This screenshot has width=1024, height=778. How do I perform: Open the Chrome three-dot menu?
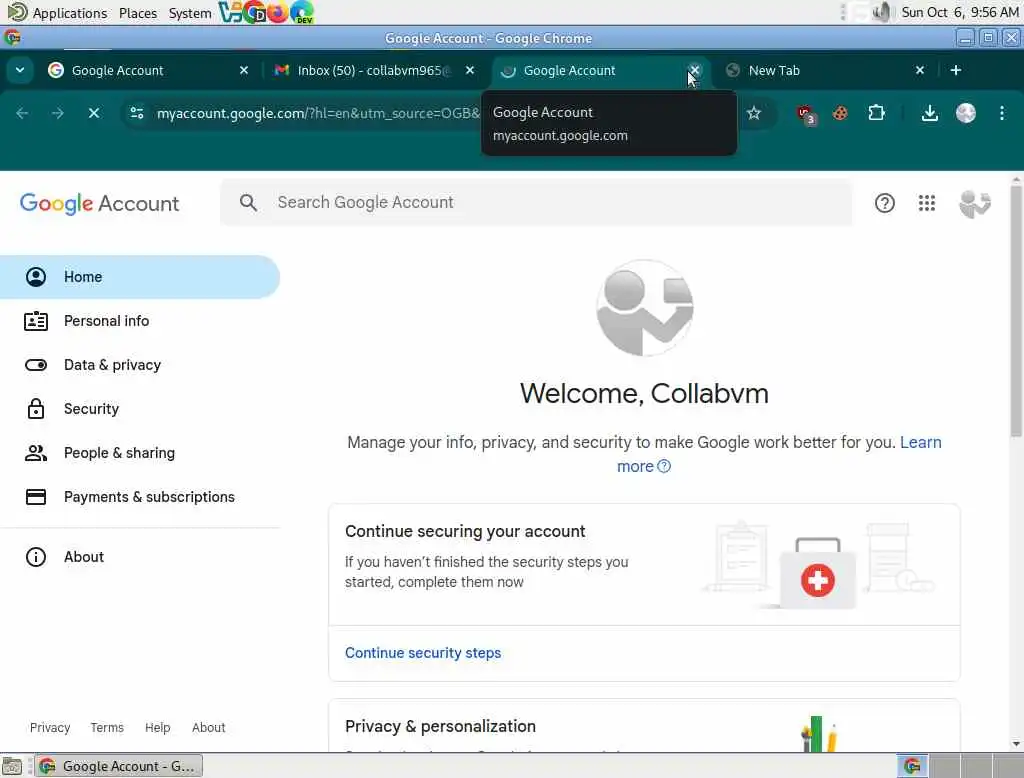coord(1001,113)
